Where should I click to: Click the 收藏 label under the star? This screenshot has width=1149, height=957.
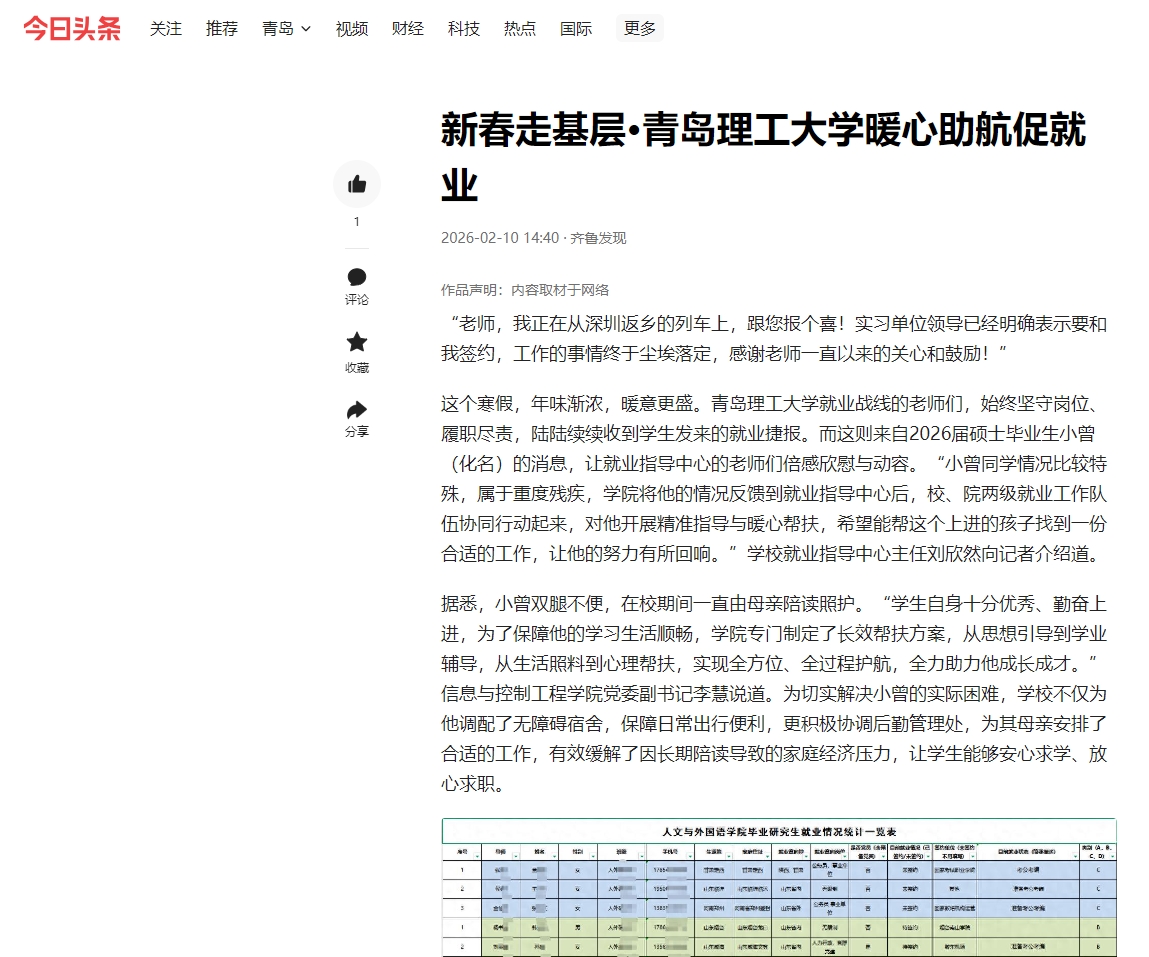[357, 368]
